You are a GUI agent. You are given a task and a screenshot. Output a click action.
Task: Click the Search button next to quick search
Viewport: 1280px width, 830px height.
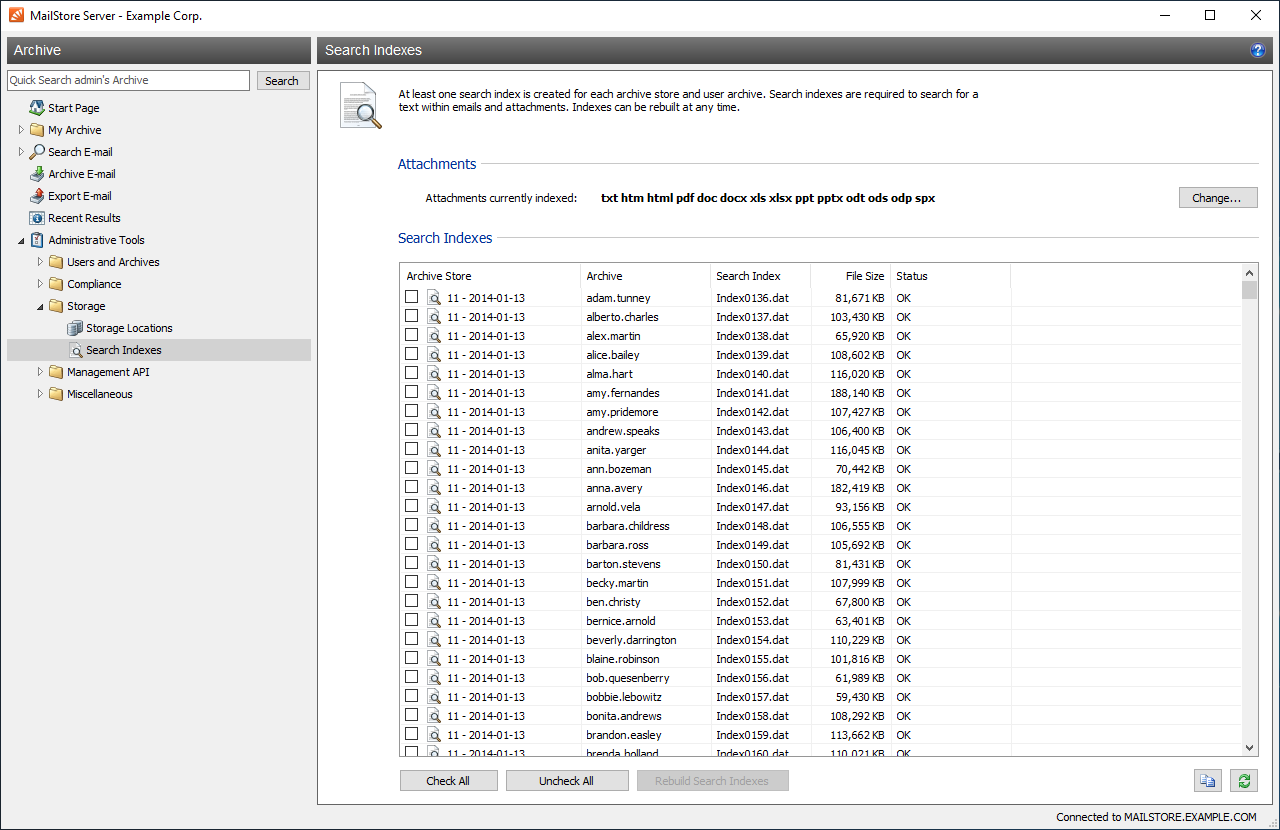[x=282, y=81]
